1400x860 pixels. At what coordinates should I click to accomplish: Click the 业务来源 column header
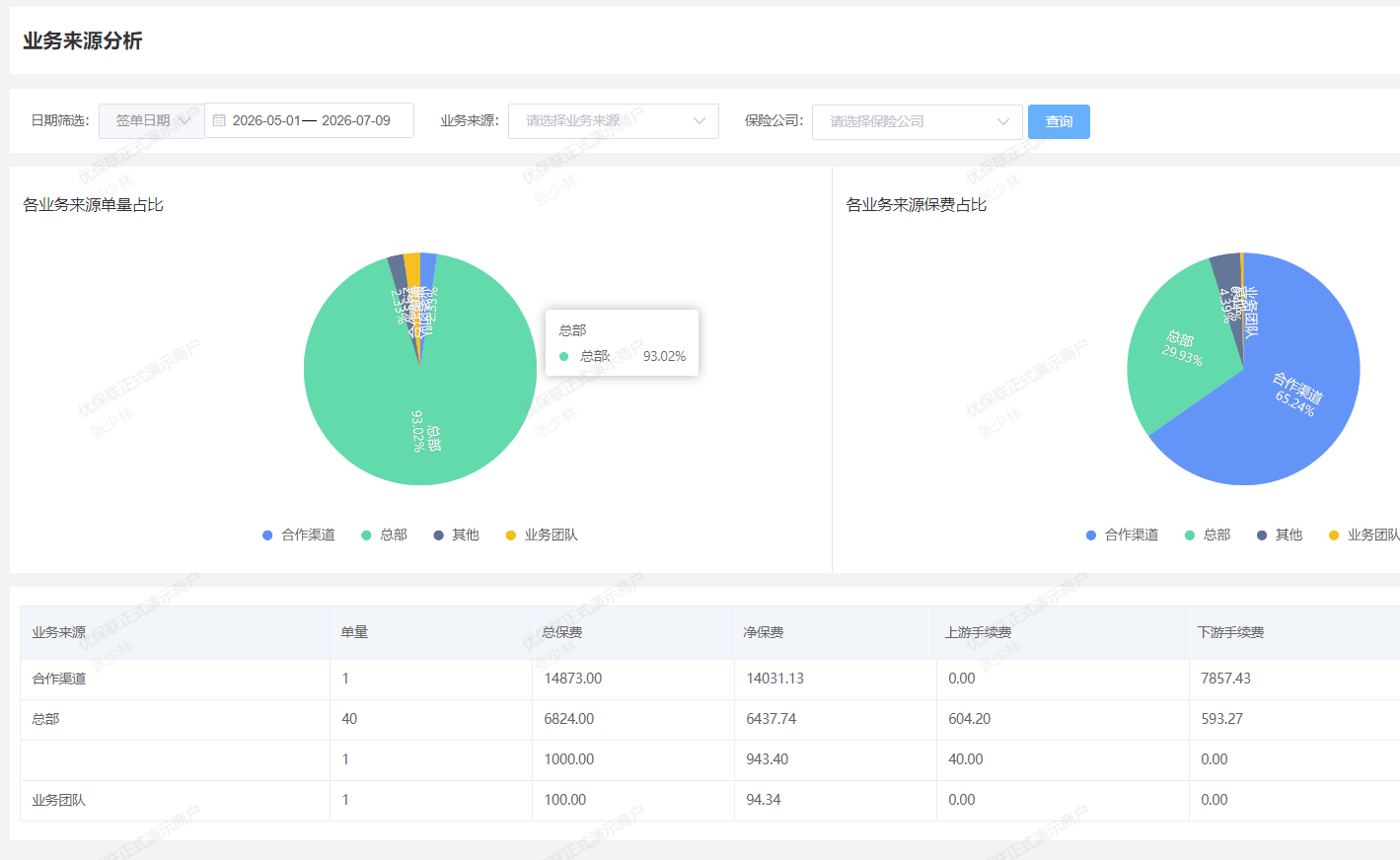[x=175, y=632]
